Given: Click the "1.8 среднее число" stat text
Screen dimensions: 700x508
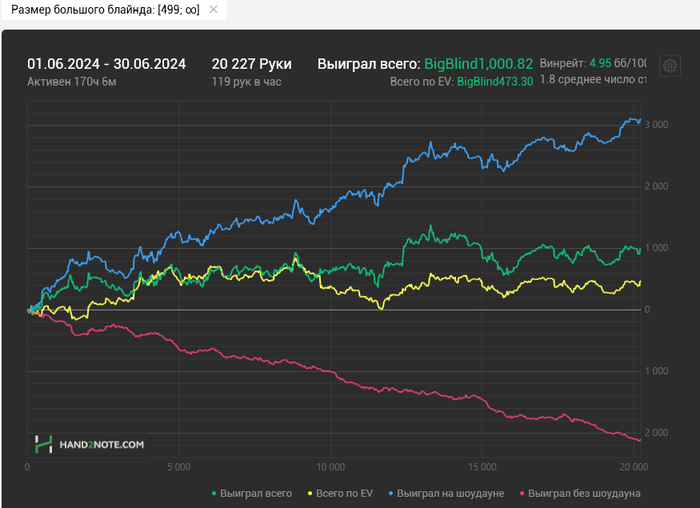Looking at the screenshot, I should [593, 79].
